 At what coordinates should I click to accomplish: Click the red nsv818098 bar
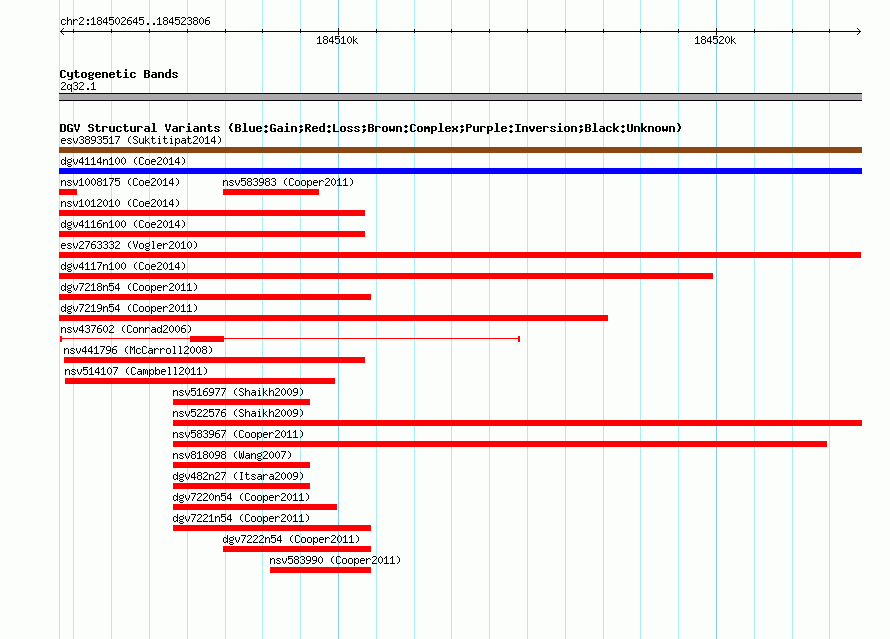pyautogui.click(x=242, y=465)
